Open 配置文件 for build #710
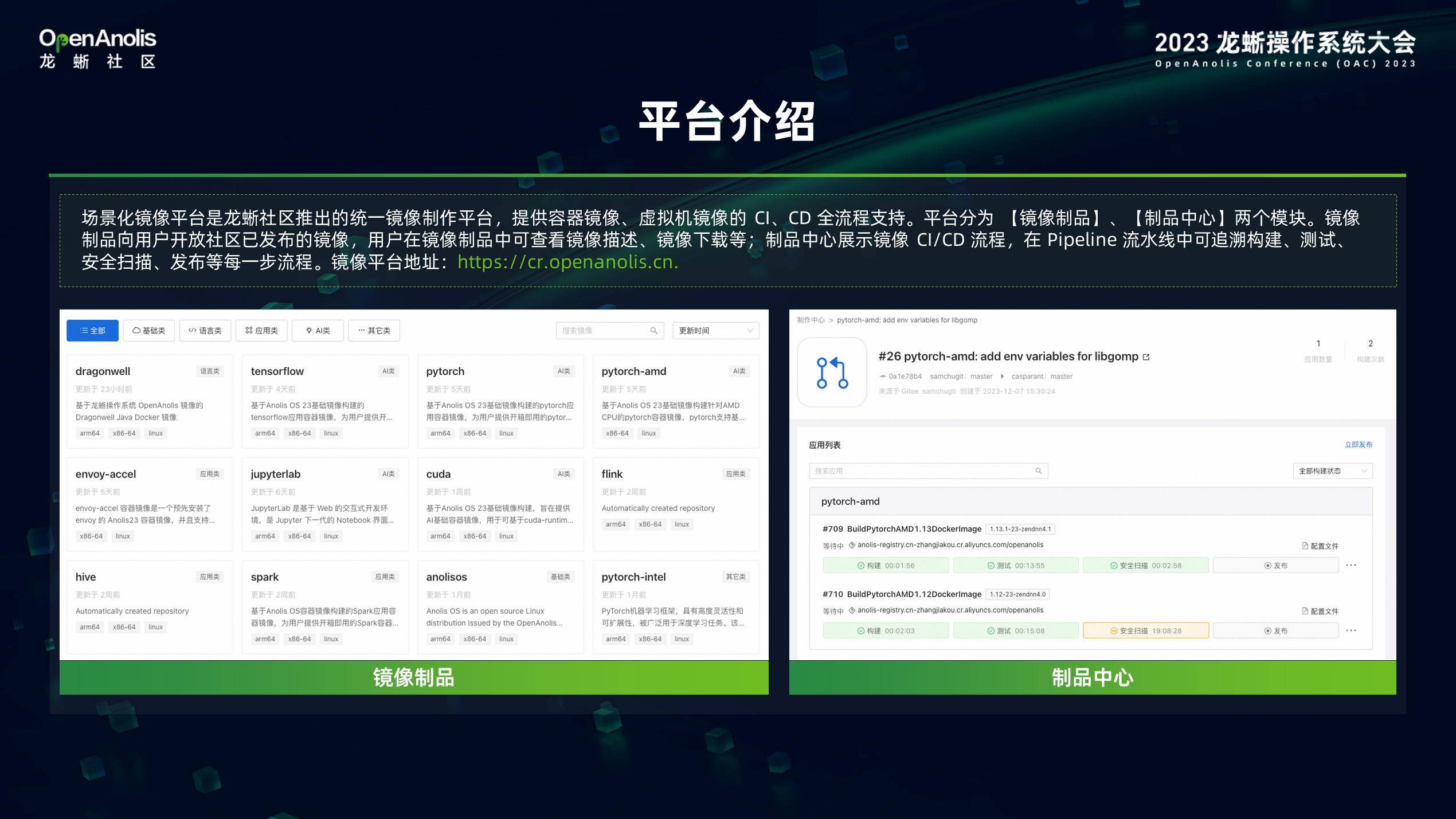 1320,611
